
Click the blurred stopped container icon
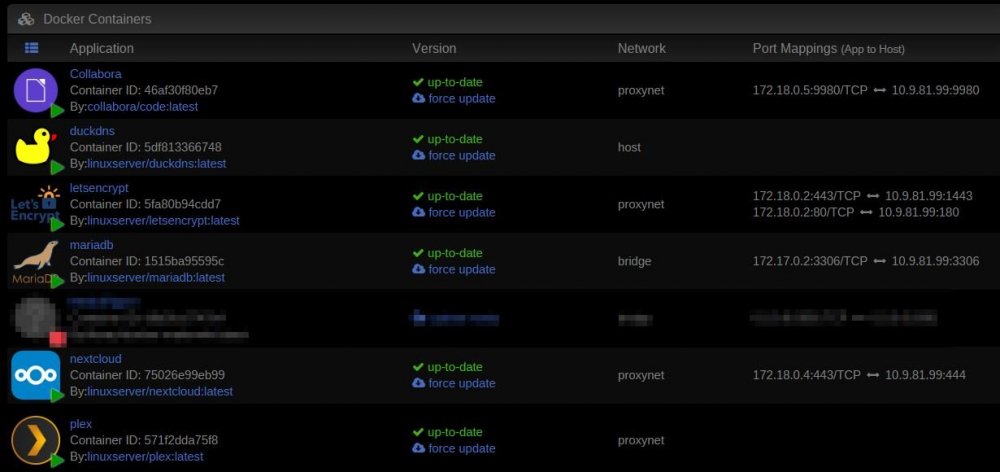[x=38, y=318]
